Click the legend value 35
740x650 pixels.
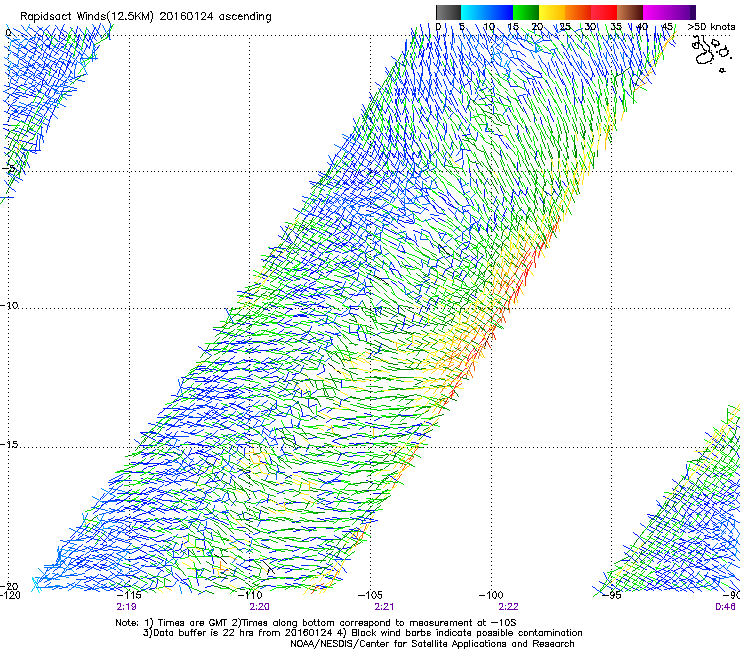tap(616, 27)
